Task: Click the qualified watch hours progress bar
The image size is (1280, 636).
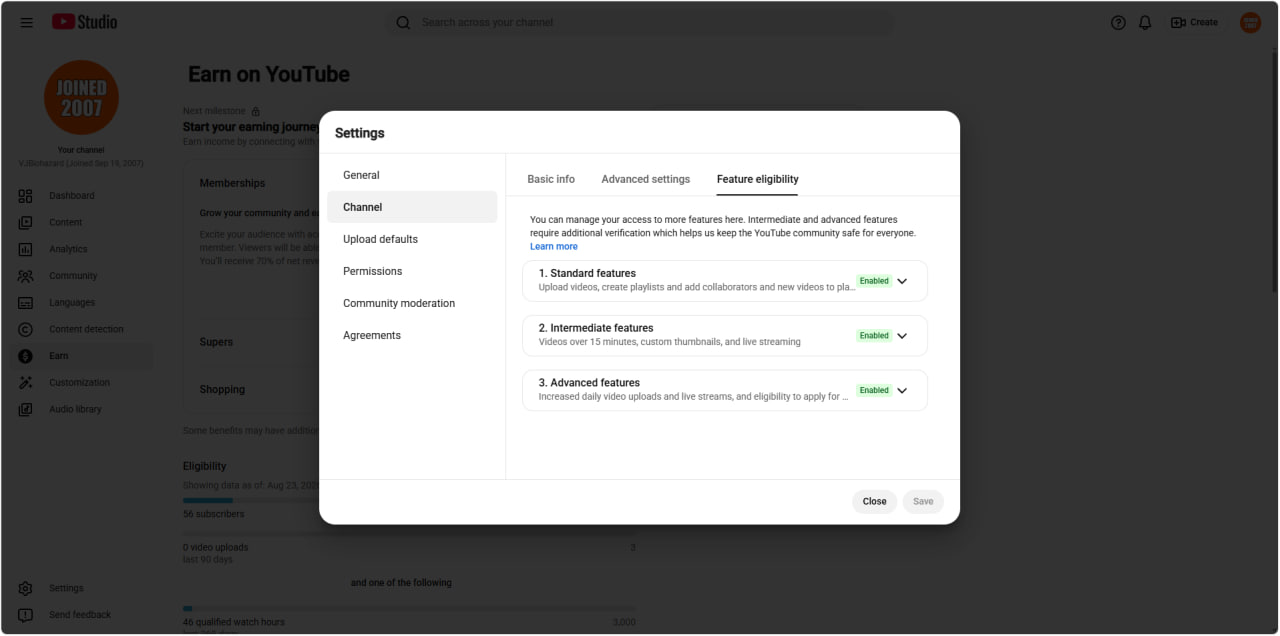Action: tap(409, 608)
